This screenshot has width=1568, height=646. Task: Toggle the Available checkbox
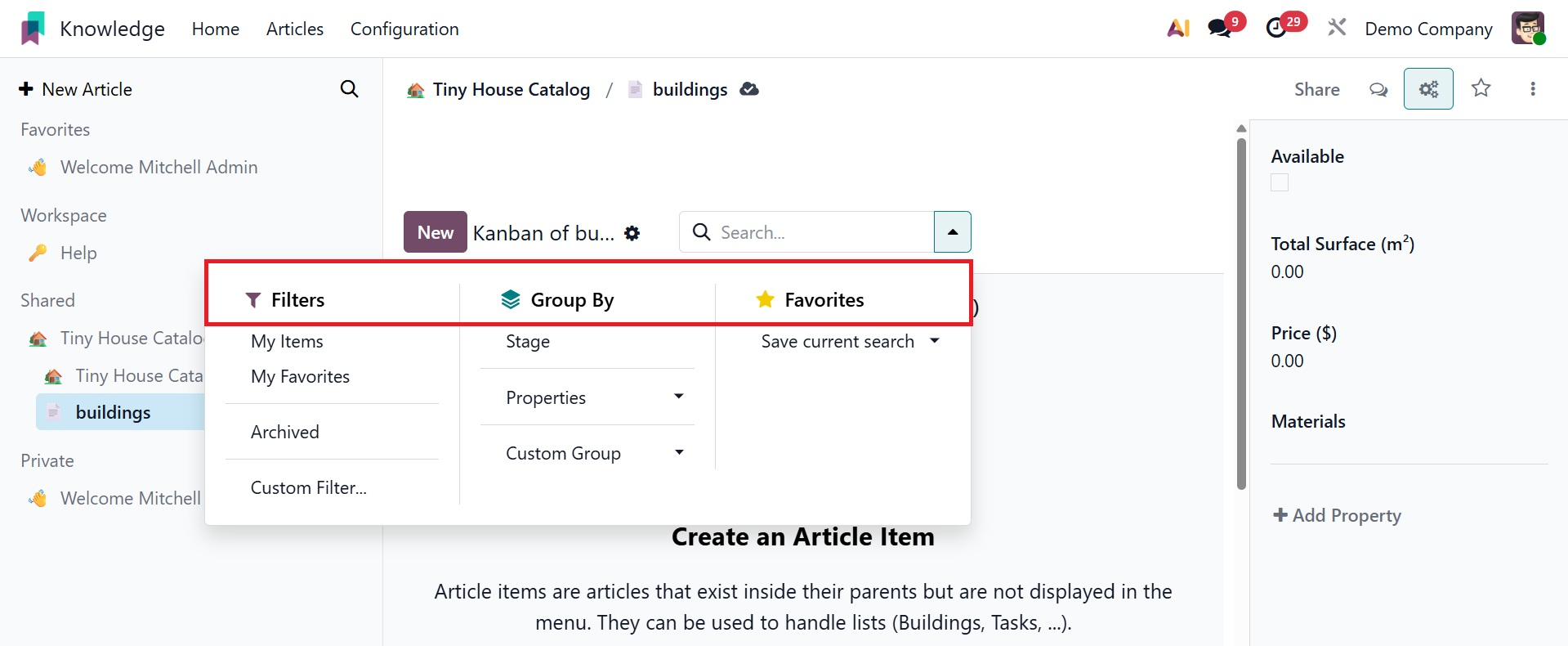[1280, 183]
